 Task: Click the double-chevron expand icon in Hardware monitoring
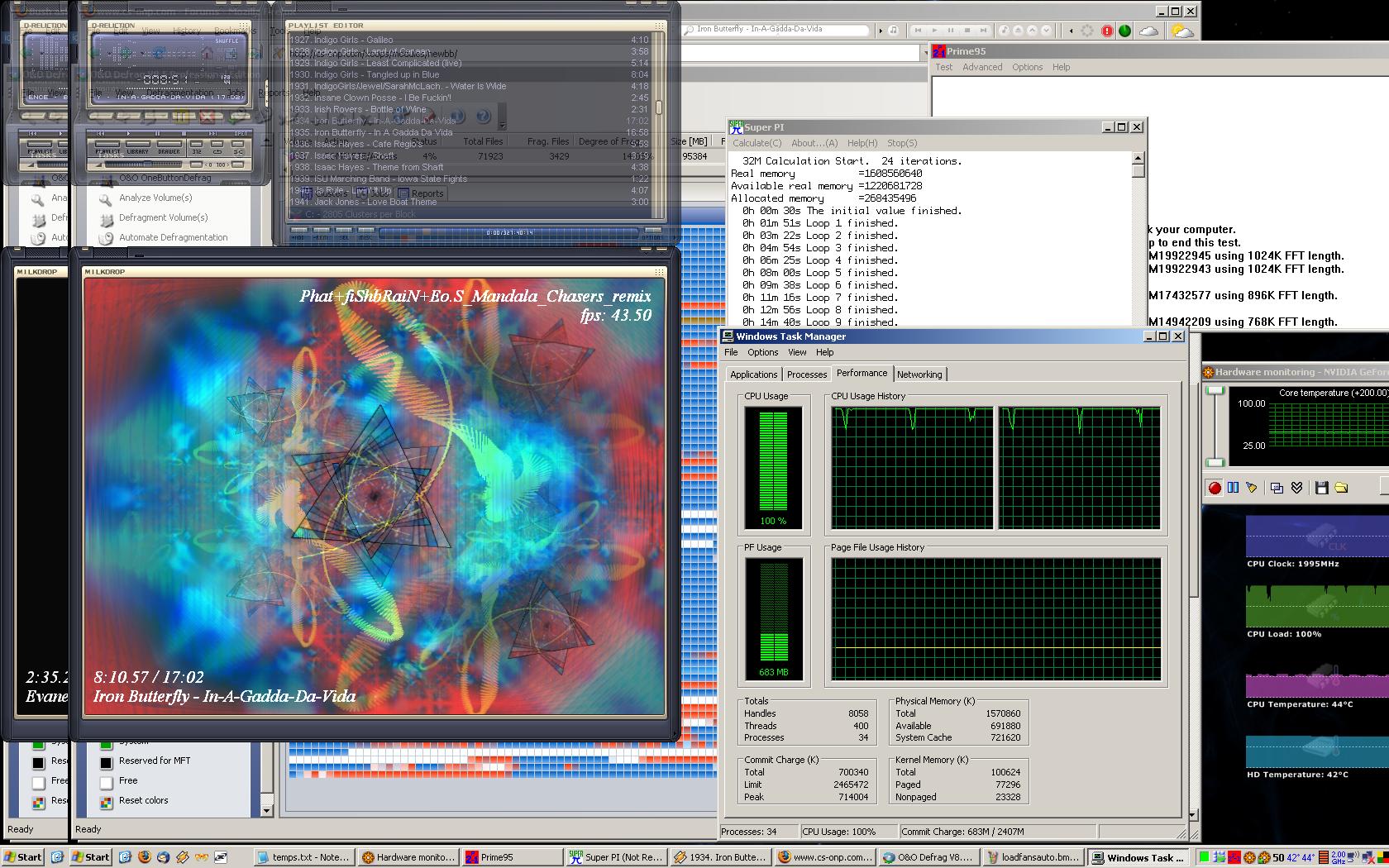[x=1296, y=488]
